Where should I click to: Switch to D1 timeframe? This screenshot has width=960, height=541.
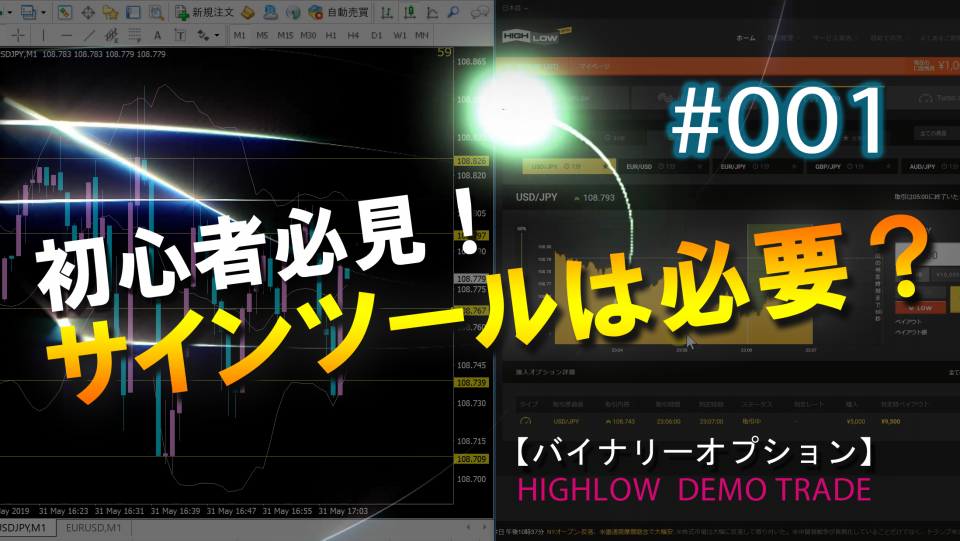coord(376,35)
